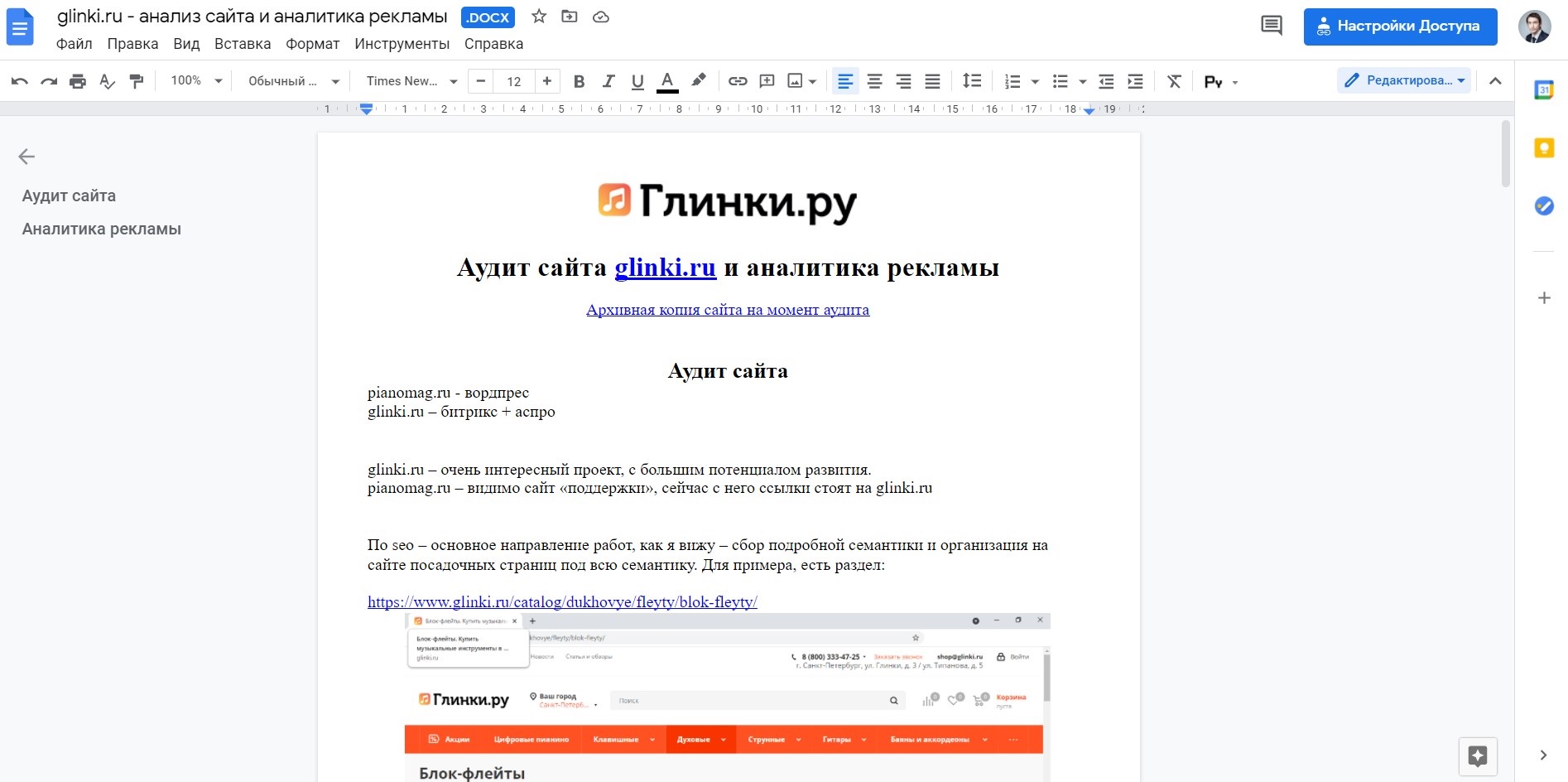Image resolution: width=1568 pixels, height=782 pixels.
Task: Toggle italic formatting
Action: (608, 80)
